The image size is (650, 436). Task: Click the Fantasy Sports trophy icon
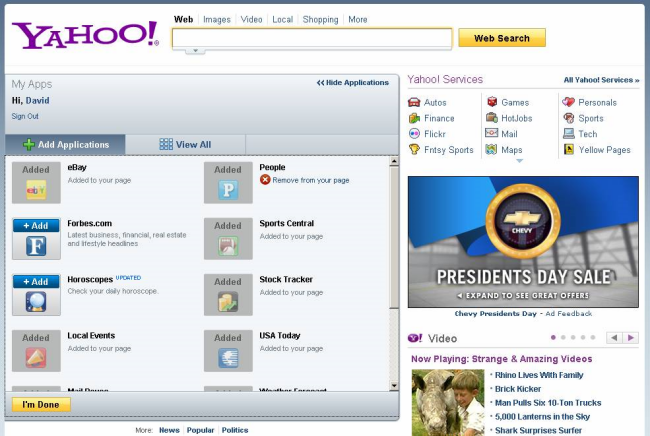click(414, 149)
